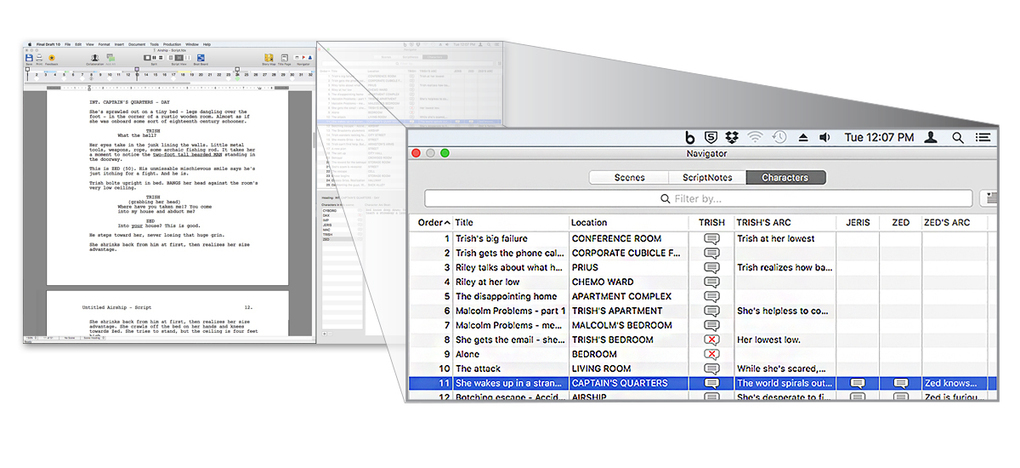
Task: Select the row "She wakes up in a stran..."
Action: [703, 383]
